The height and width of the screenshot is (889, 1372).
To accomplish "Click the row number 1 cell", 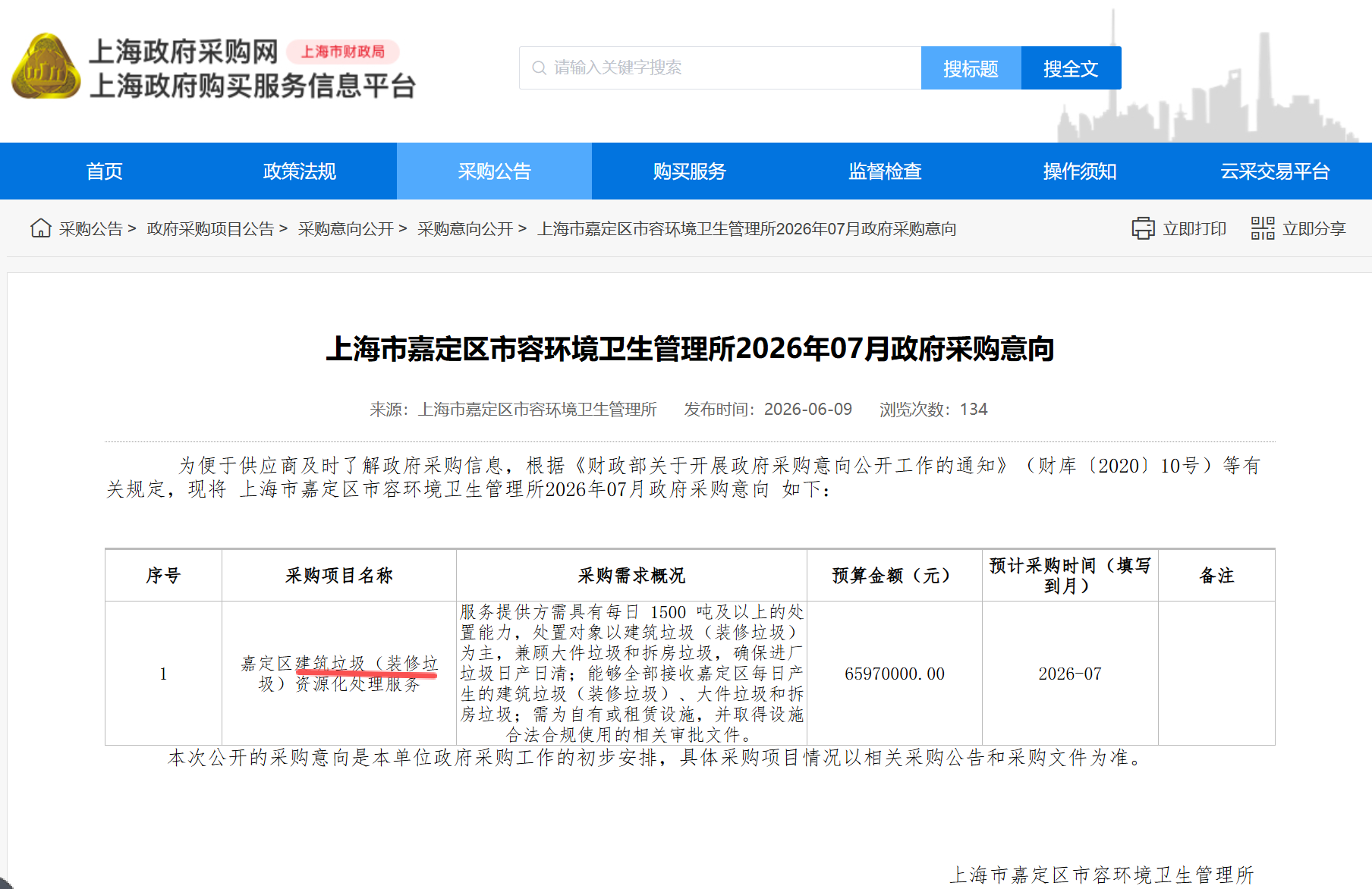I will tap(163, 674).
